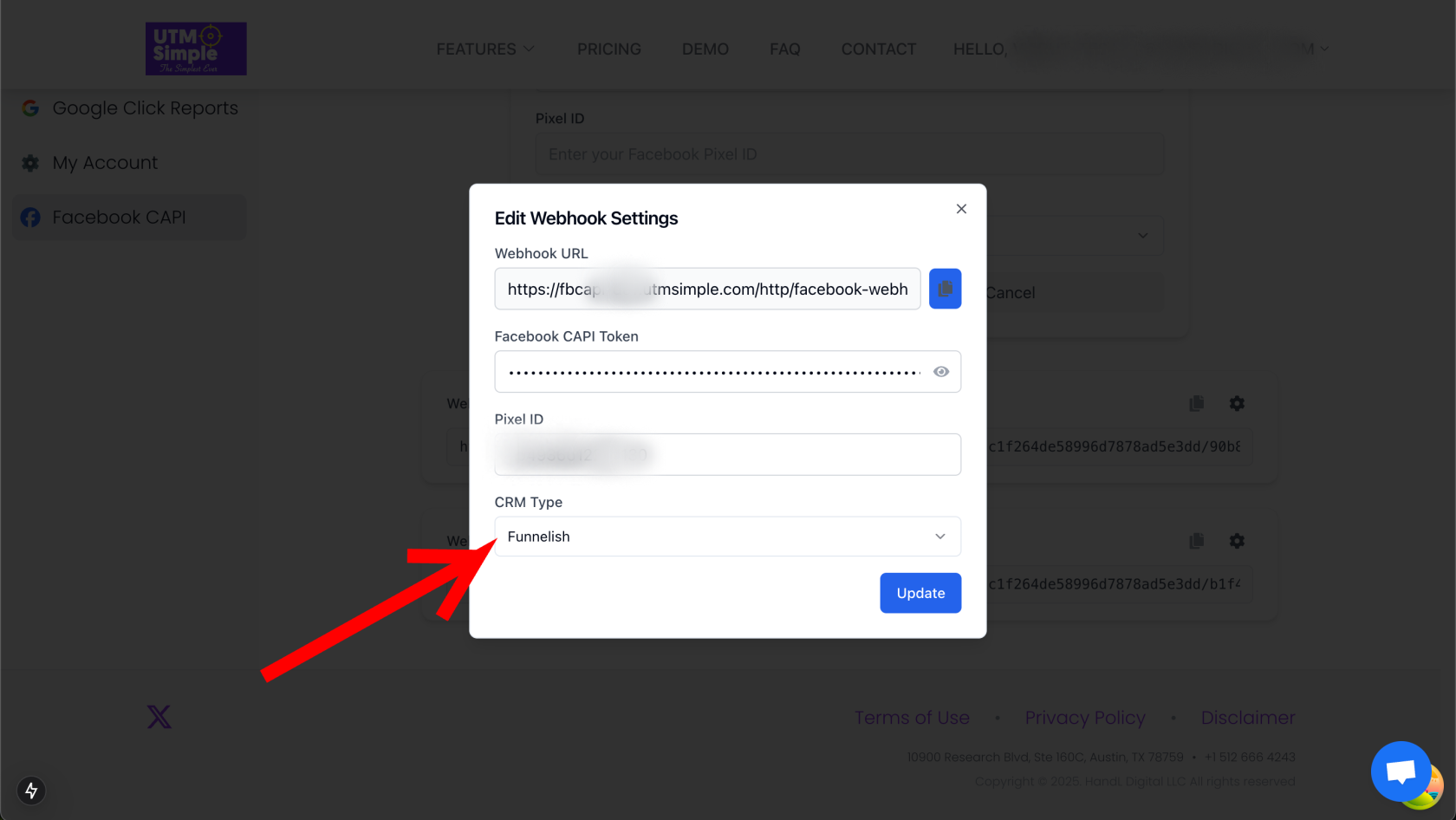Expand the Features menu
1456x820 pixels.
pyautogui.click(x=485, y=49)
